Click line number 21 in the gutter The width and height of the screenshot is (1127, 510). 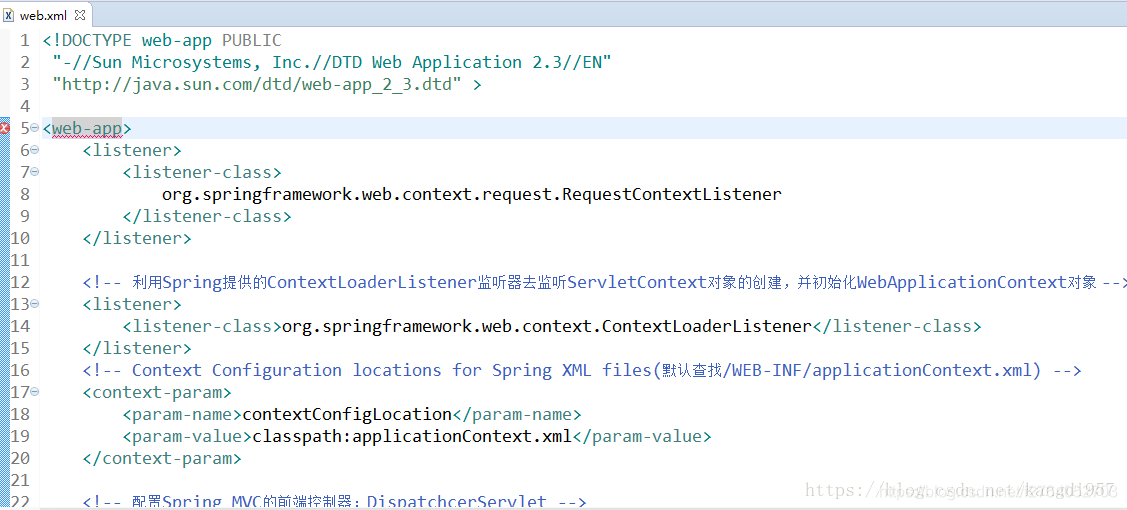click(20, 481)
